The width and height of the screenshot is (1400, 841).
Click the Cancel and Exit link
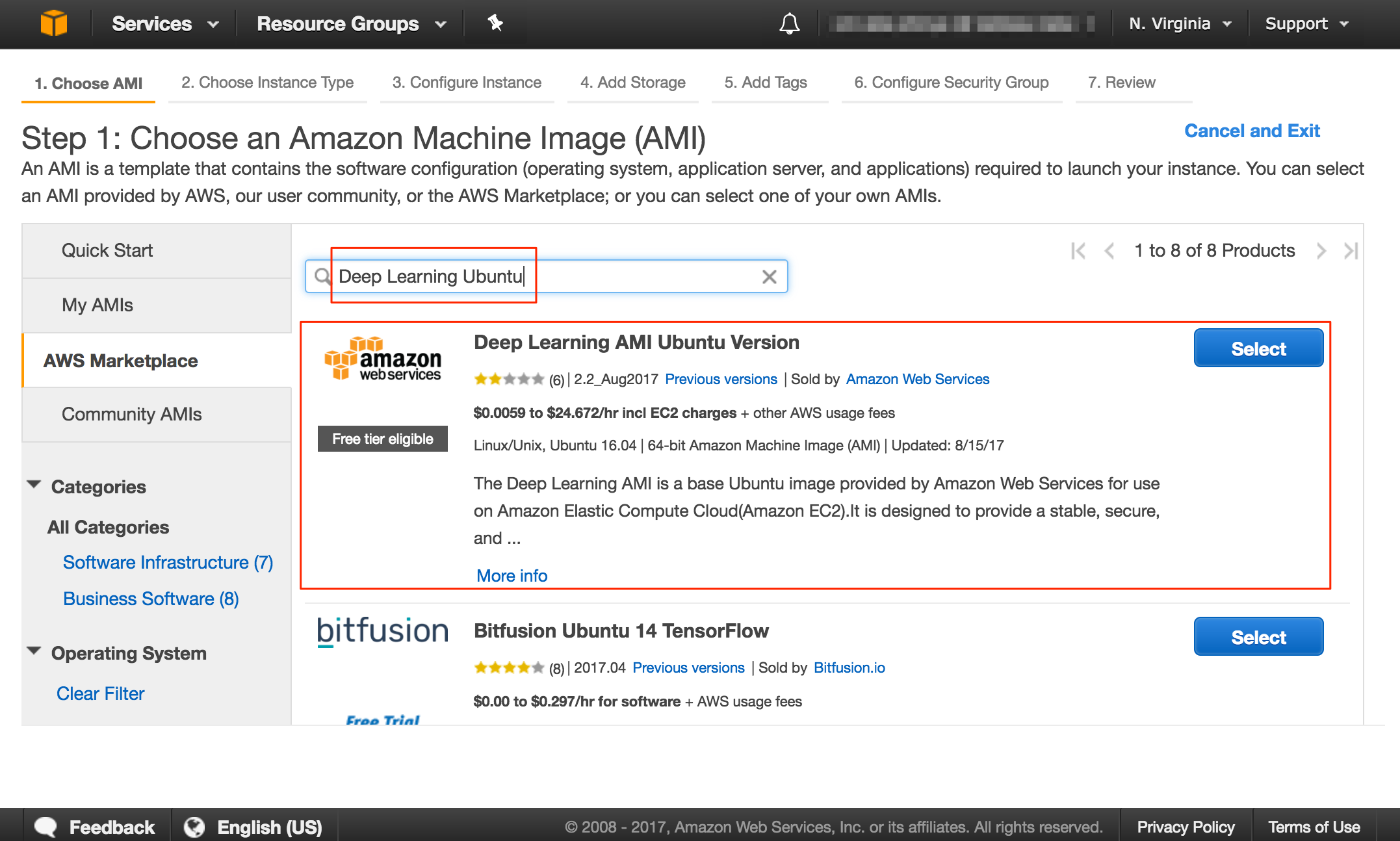tap(1252, 131)
